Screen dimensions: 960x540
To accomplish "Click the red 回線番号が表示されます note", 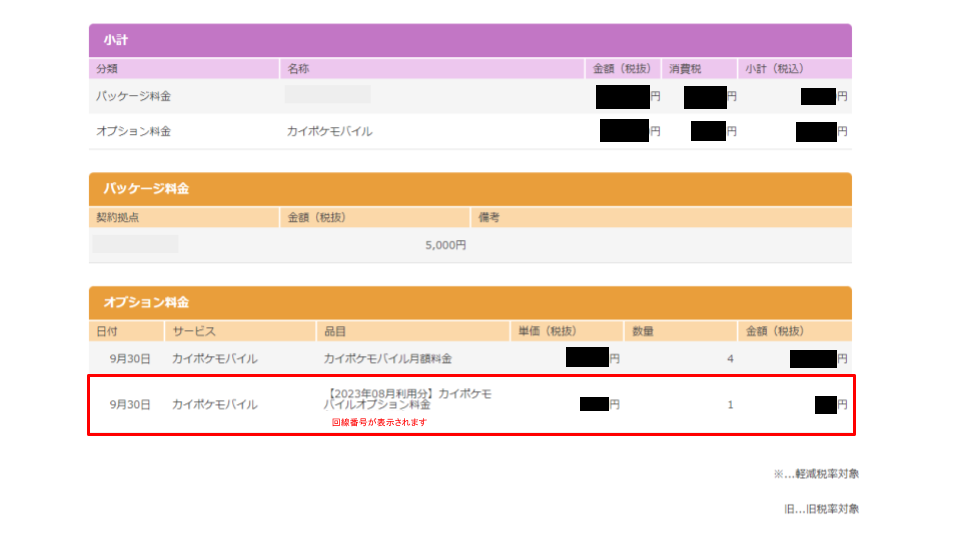I will tap(379, 422).
